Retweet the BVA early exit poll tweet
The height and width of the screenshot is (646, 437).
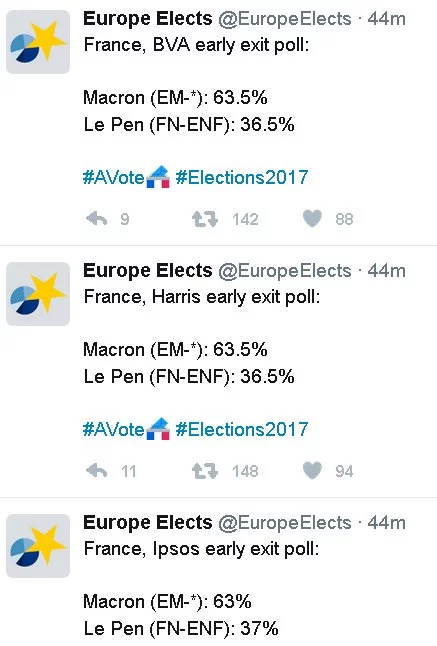[205, 219]
